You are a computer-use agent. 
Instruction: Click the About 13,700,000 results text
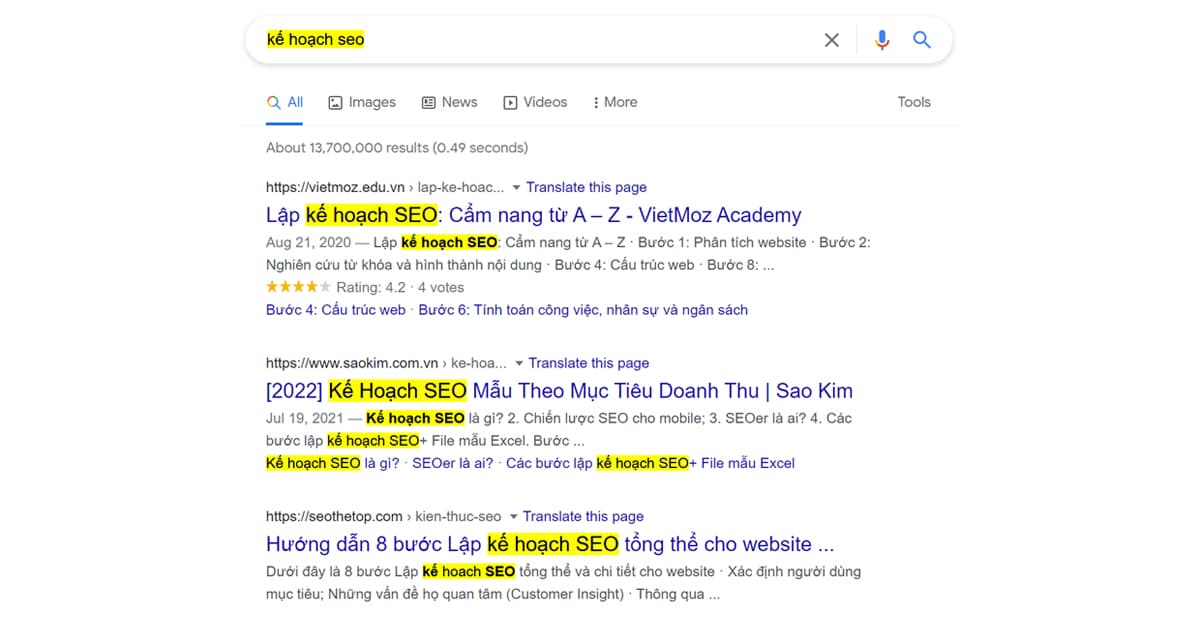[397, 148]
